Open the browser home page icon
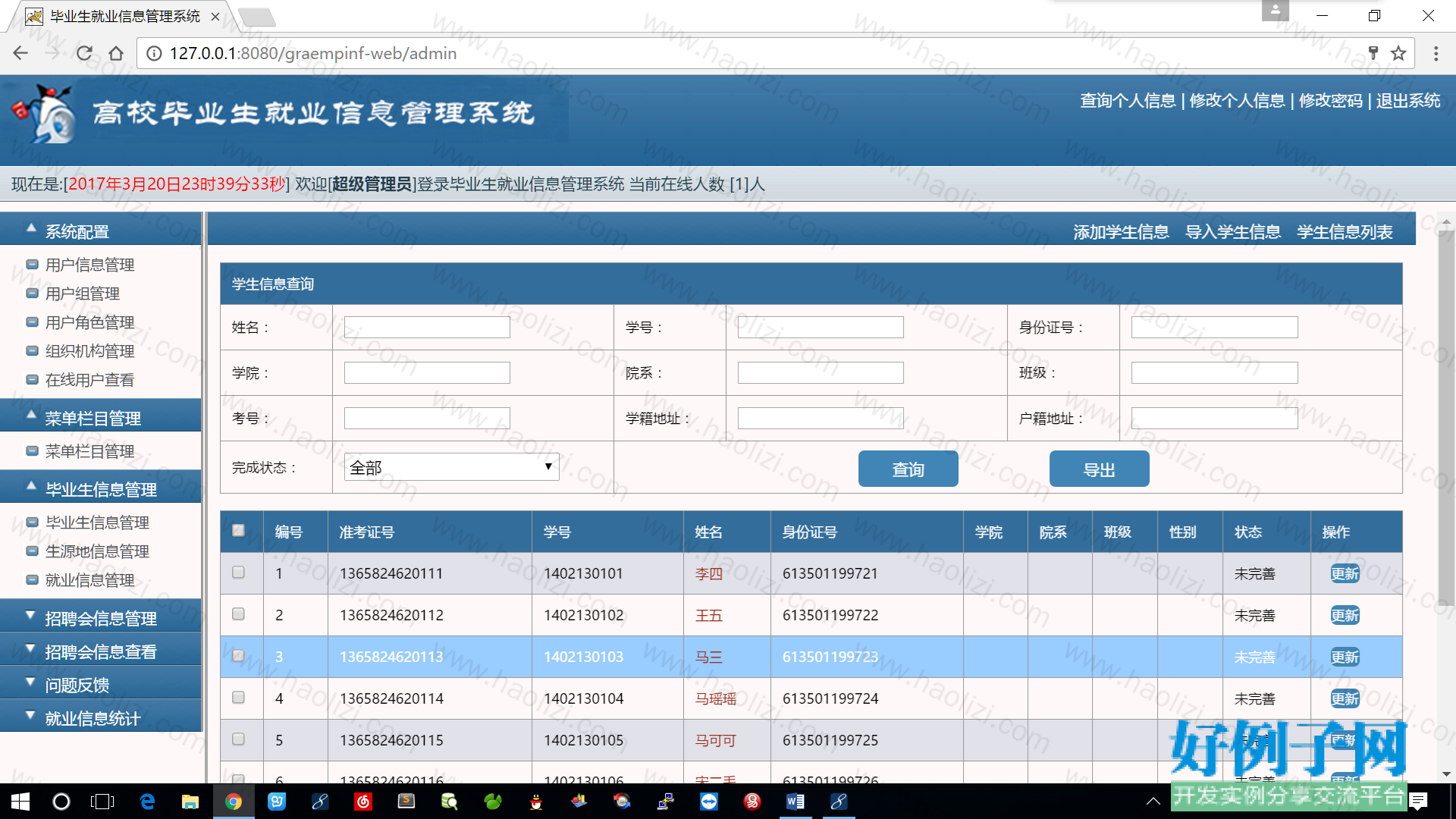1456x819 pixels. (x=116, y=53)
